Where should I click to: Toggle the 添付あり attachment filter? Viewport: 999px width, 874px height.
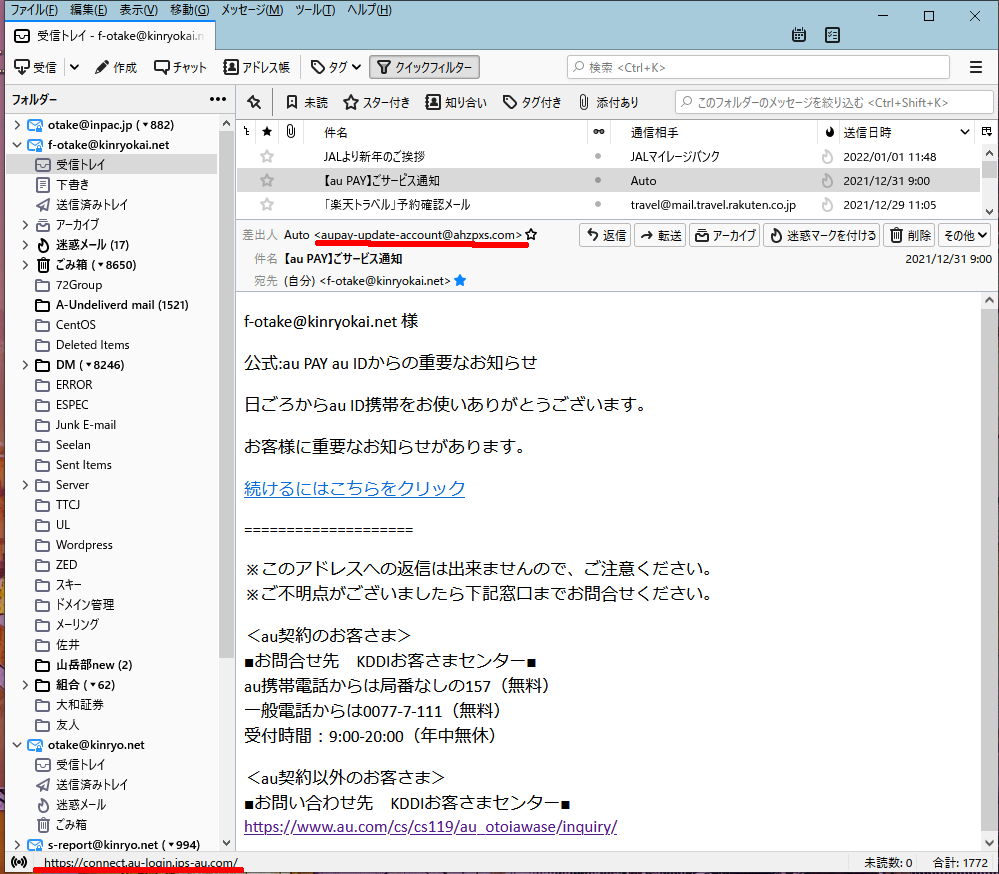coord(608,102)
